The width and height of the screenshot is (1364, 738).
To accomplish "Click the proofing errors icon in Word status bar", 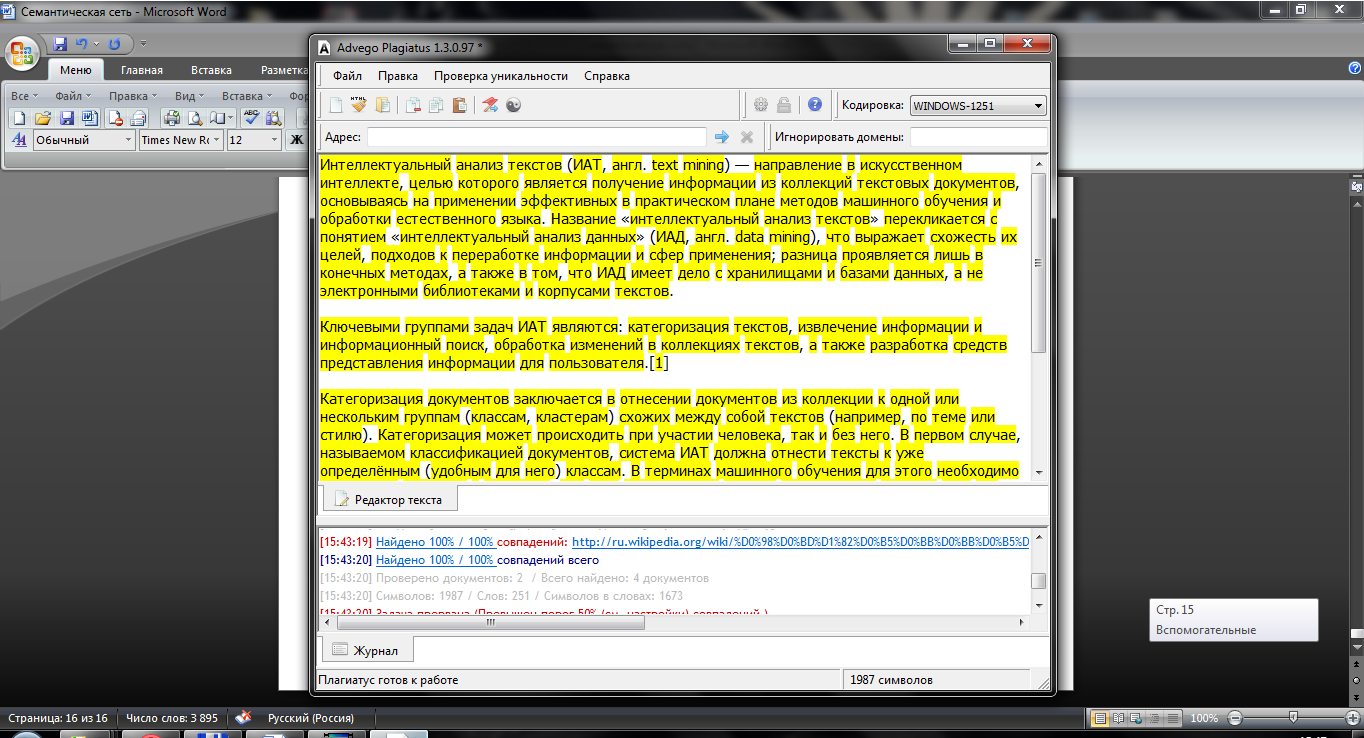I will tap(242, 718).
